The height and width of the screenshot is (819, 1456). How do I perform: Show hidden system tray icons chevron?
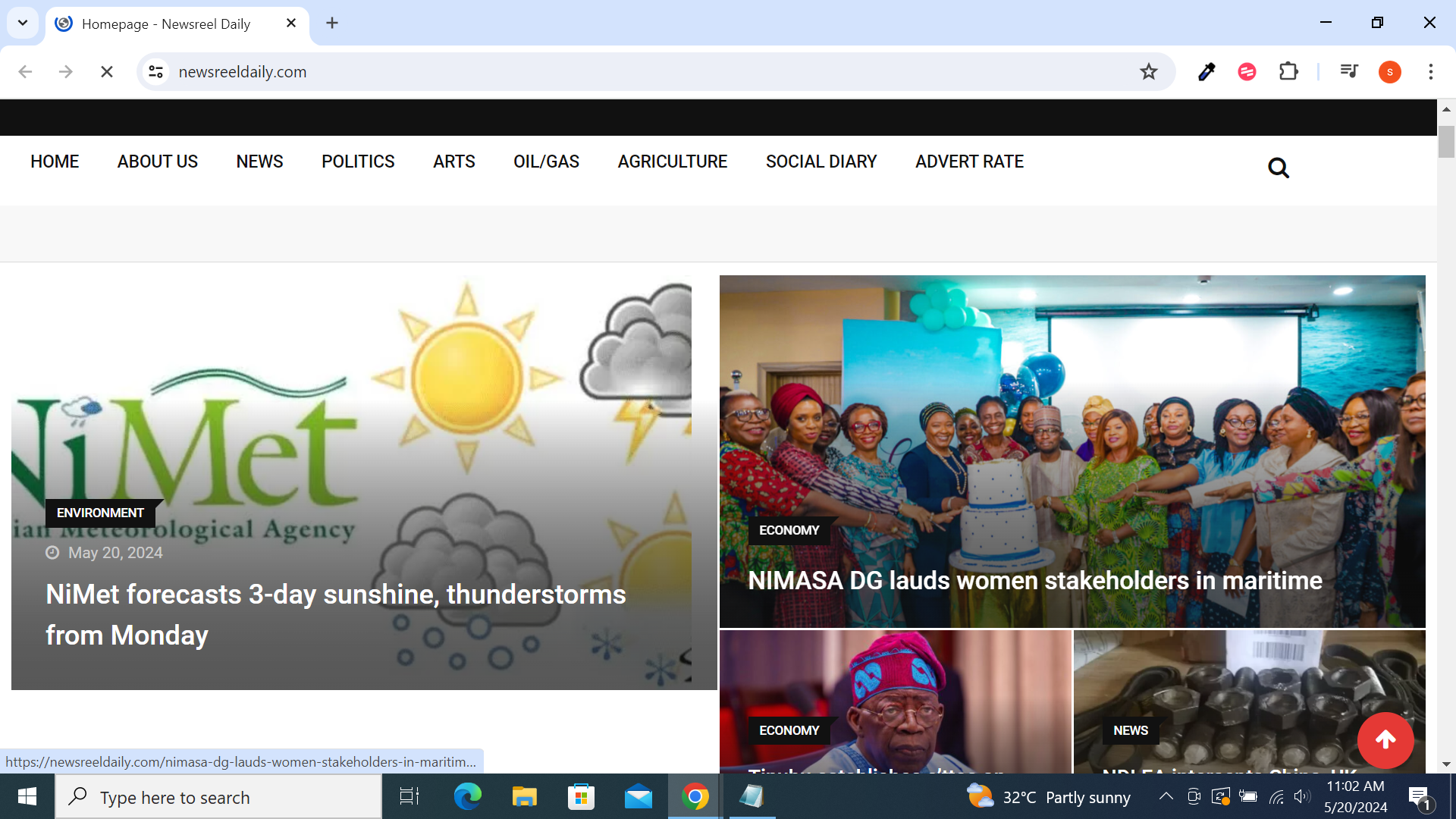1166,796
